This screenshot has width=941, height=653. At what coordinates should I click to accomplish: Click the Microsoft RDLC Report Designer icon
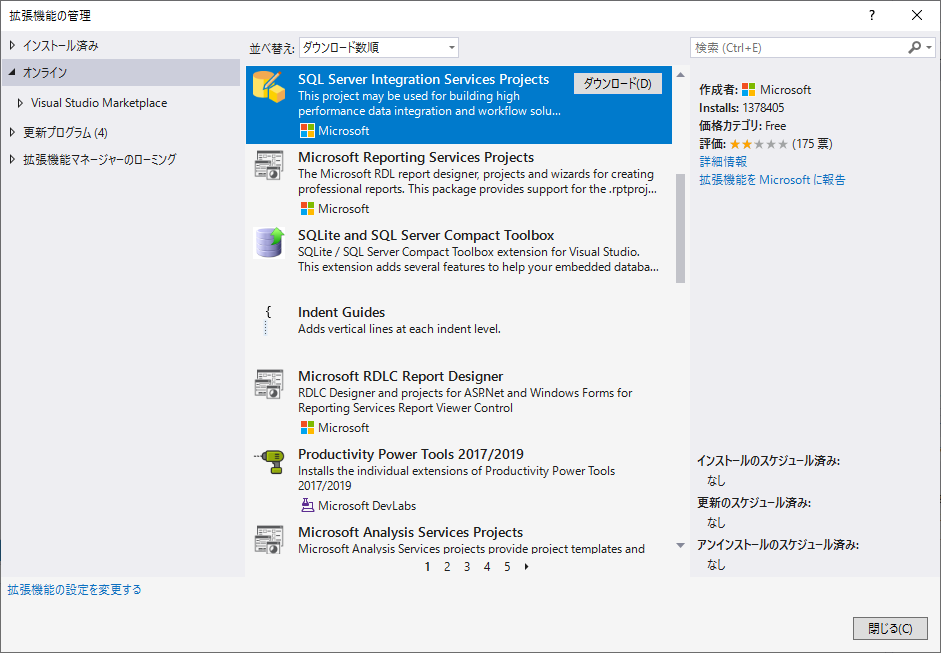[268, 385]
